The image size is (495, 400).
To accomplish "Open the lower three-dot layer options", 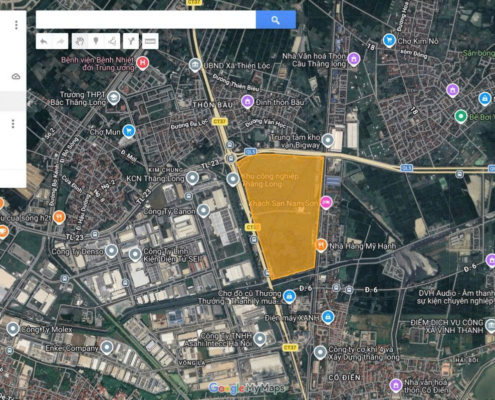I will [x=13, y=124].
